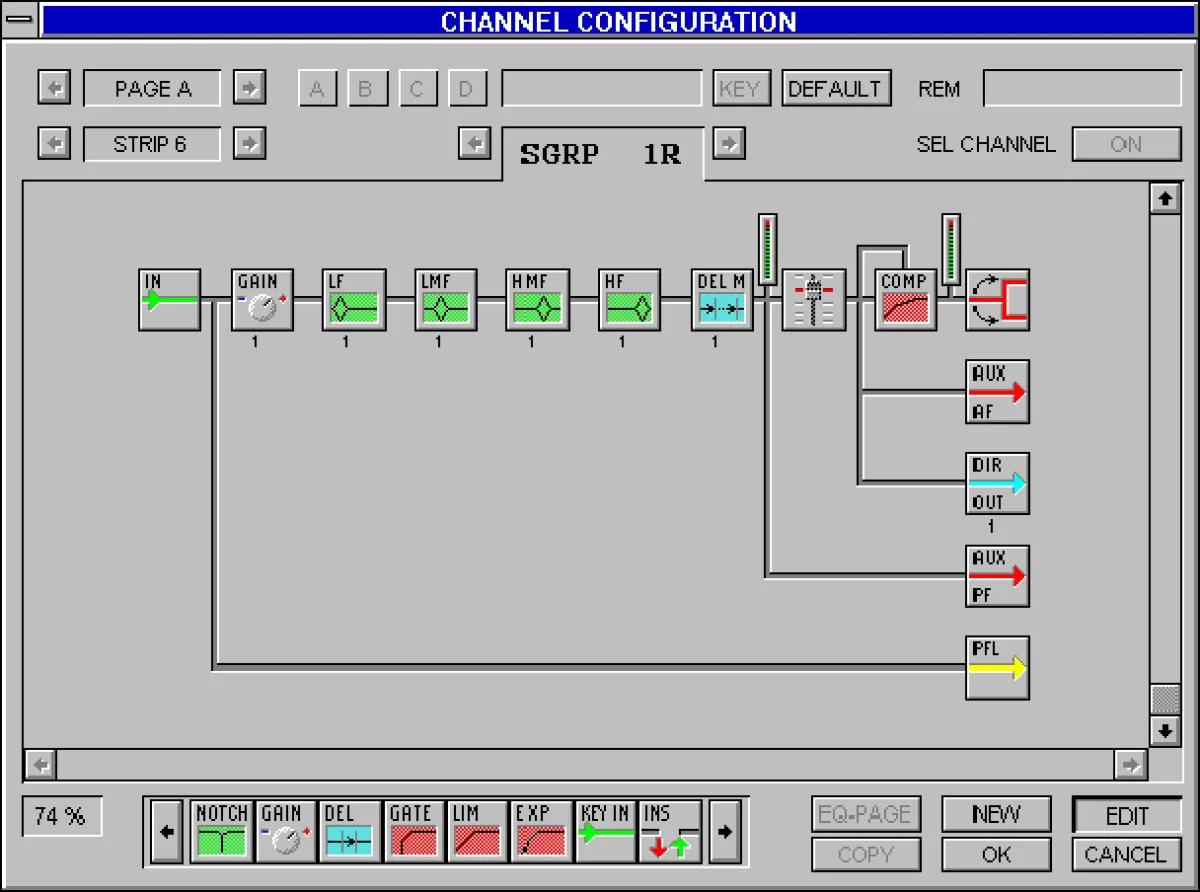
Task: Pick the KEY IN module from palette
Action: [x=606, y=831]
